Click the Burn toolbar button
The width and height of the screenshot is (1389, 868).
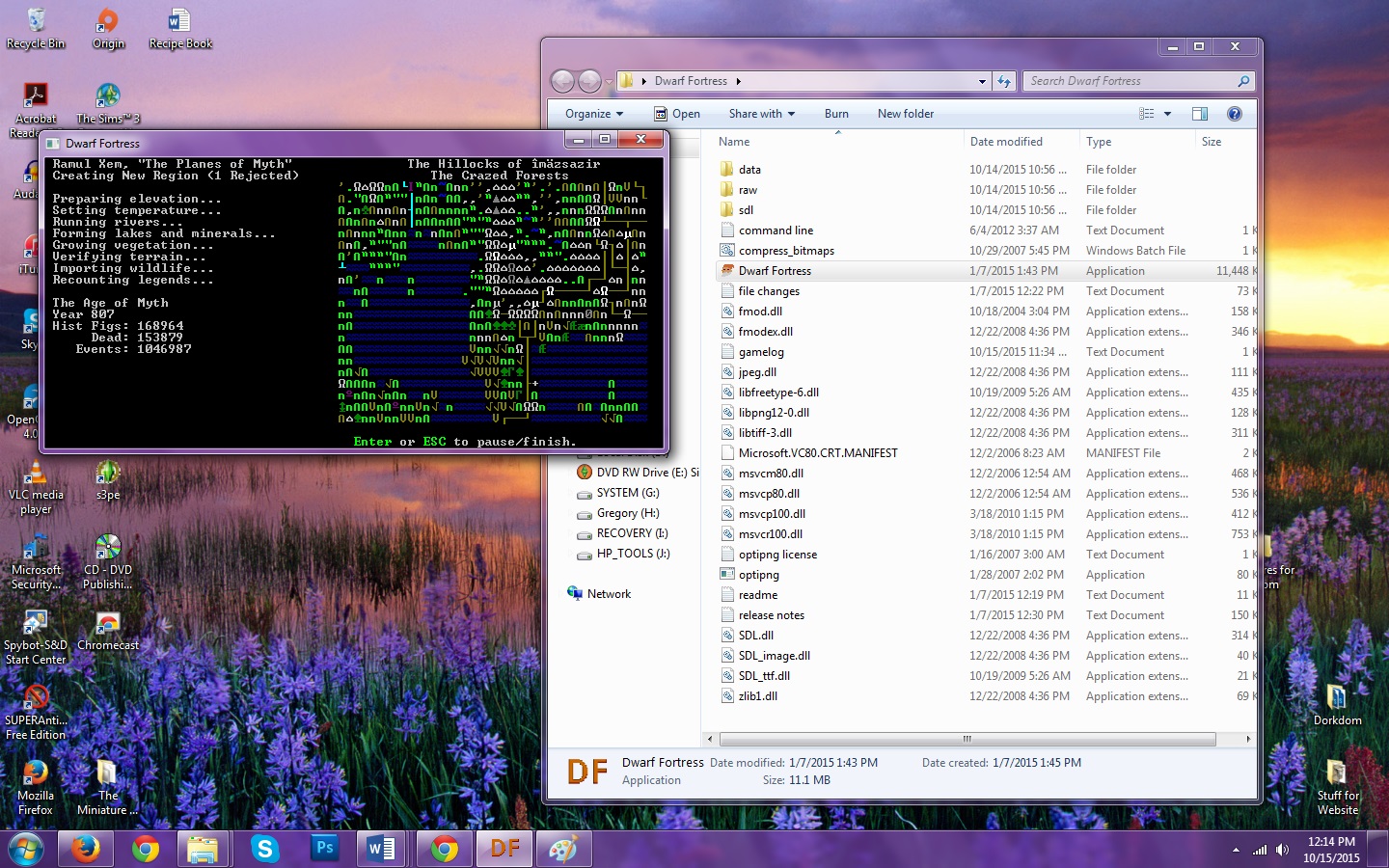click(836, 114)
